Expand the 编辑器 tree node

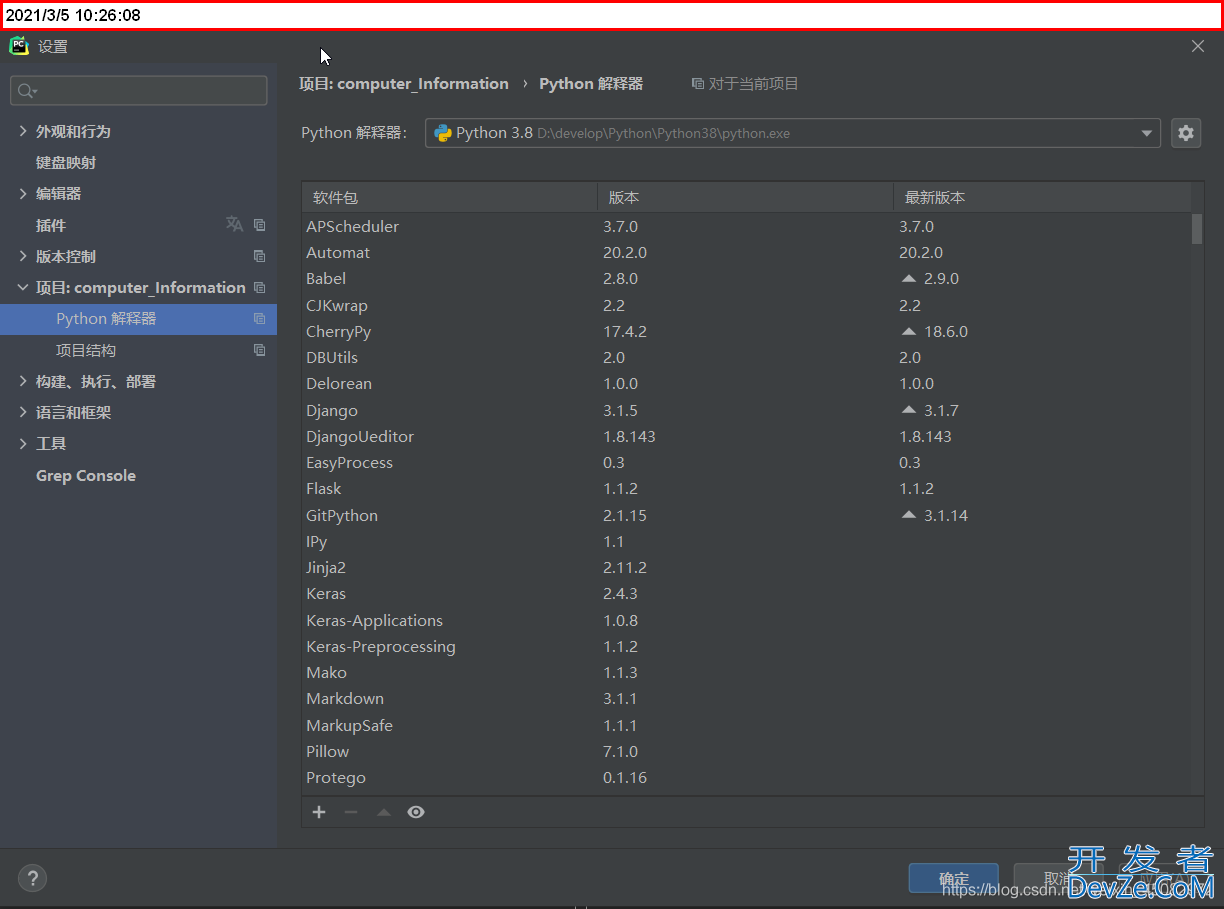tap(23, 193)
